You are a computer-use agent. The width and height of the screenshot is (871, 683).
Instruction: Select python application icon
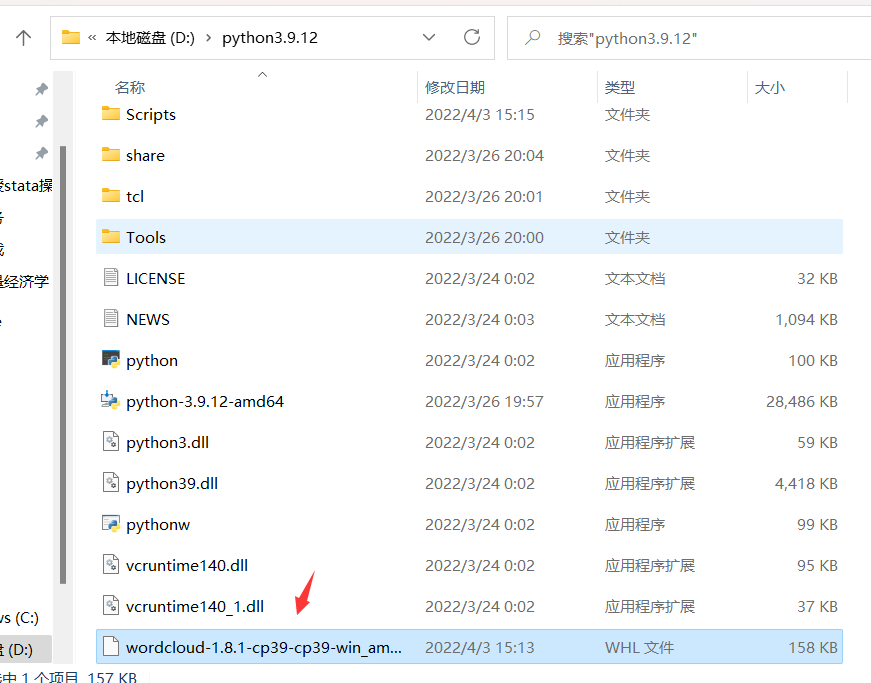(111, 359)
